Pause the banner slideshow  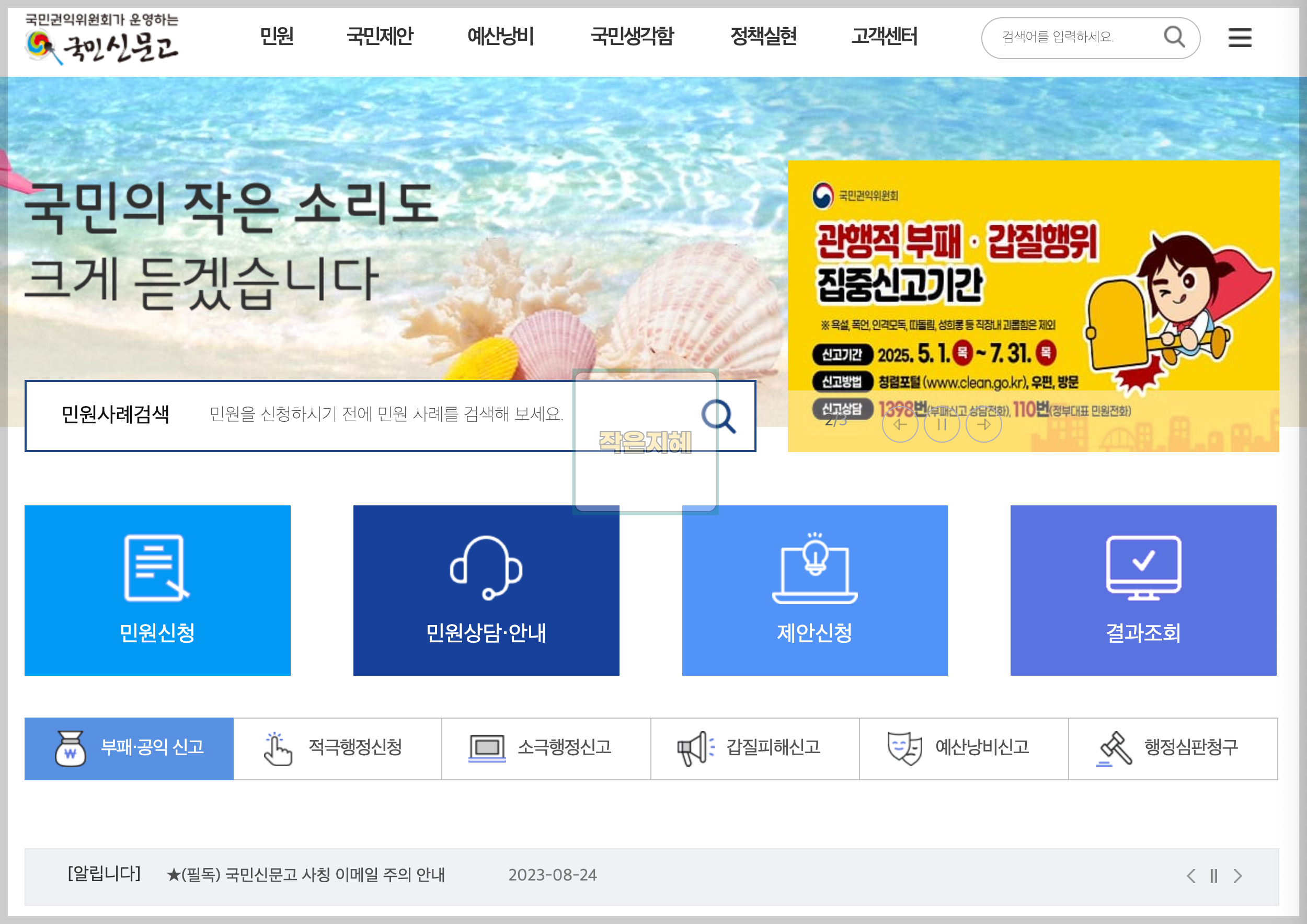pos(942,424)
